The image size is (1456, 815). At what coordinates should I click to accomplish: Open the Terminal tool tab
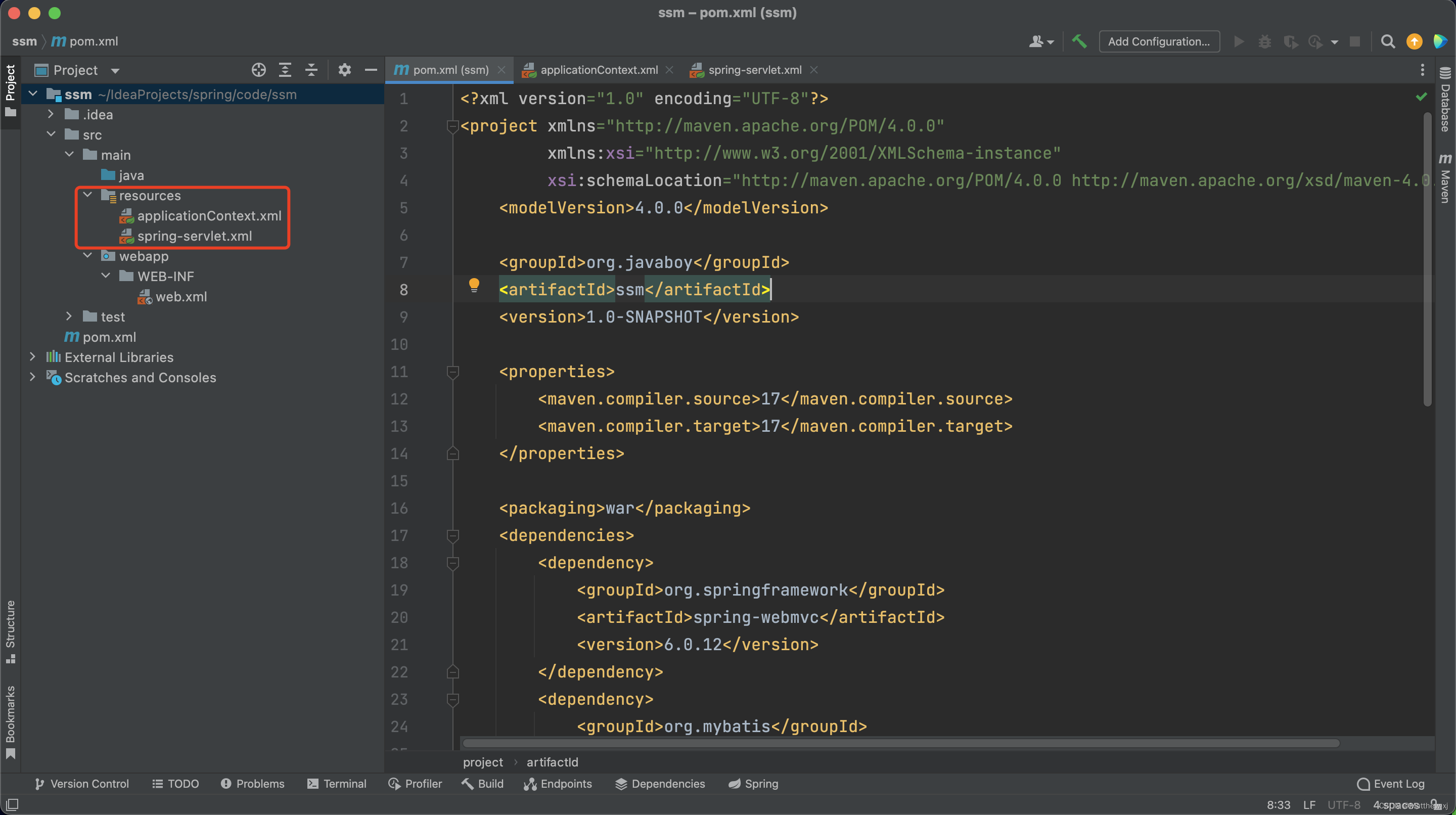337,783
